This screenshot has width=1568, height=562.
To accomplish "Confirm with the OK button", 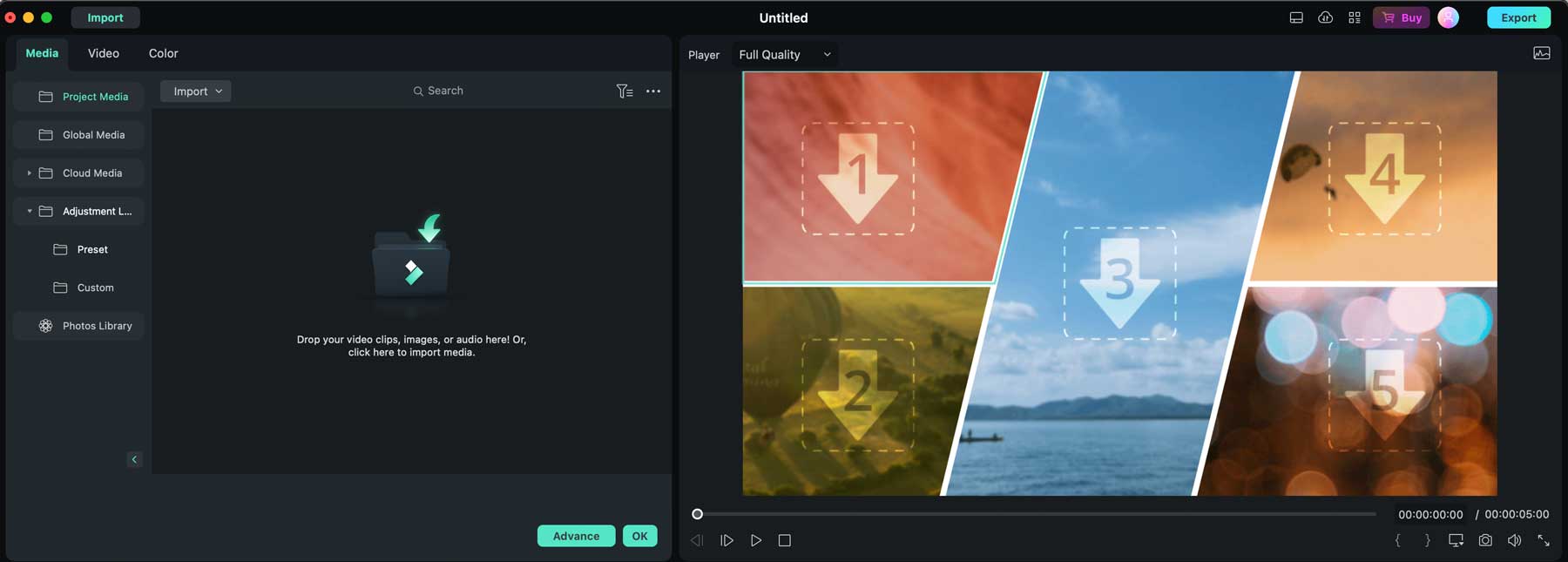I will tap(640, 536).
